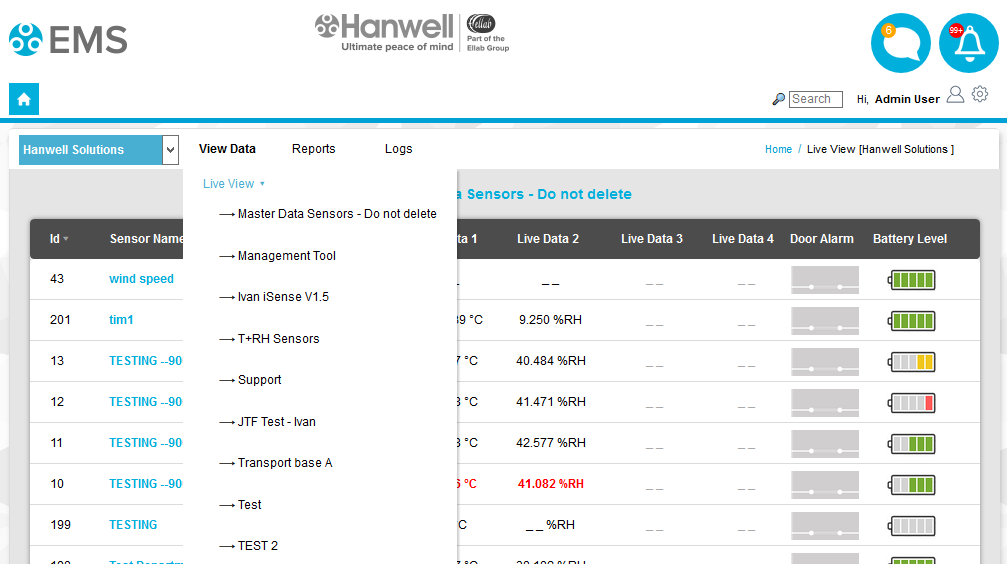This screenshot has width=1007, height=564.
Task: Click door alarm indicator in row 10
Action: (x=825, y=485)
